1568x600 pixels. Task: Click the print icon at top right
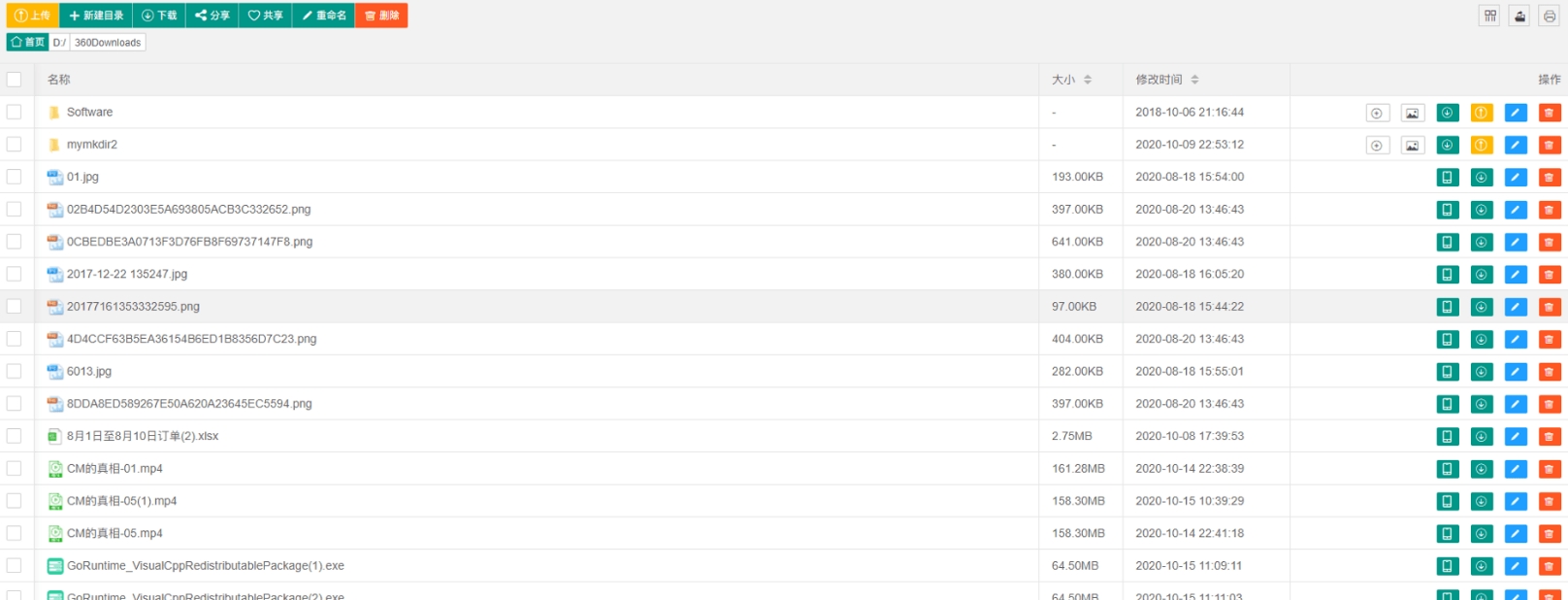coord(1549,16)
